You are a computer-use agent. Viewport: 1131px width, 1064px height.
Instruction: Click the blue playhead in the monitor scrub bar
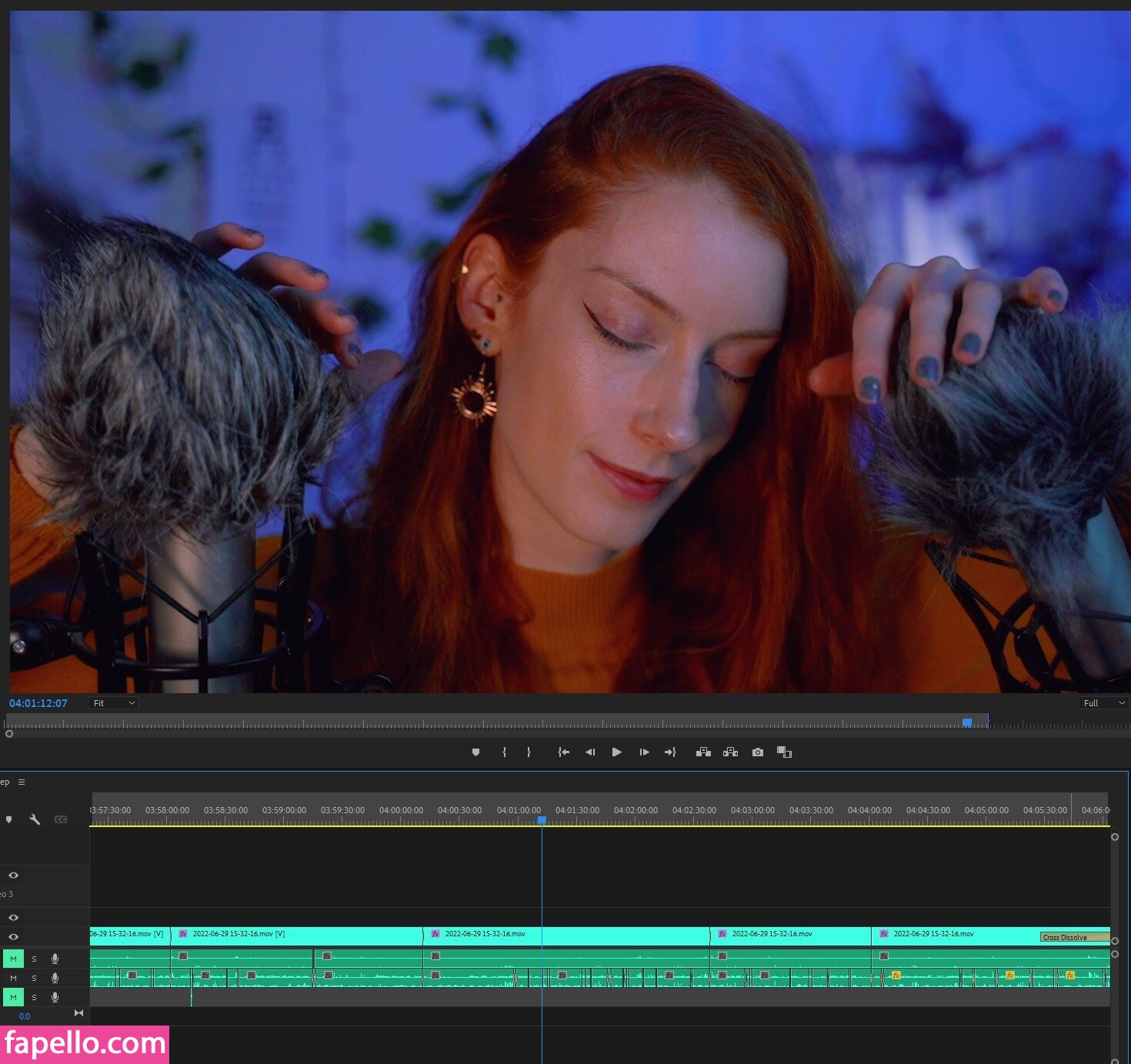pyautogui.click(x=967, y=722)
